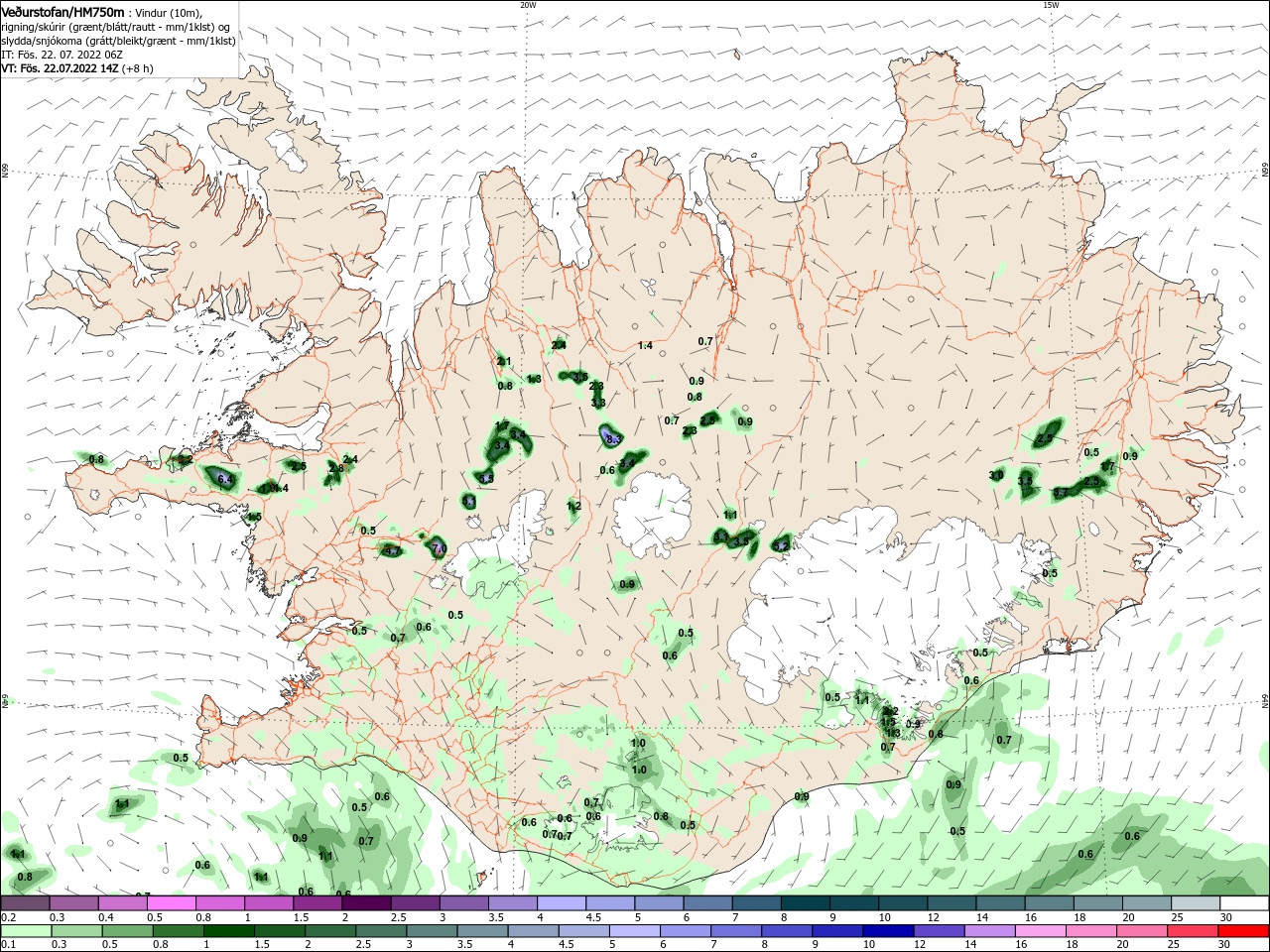The image size is (1270, 952).
Task: Click the white 30 swatch in the upper snow legend
Action: (x=1244, y=902)
